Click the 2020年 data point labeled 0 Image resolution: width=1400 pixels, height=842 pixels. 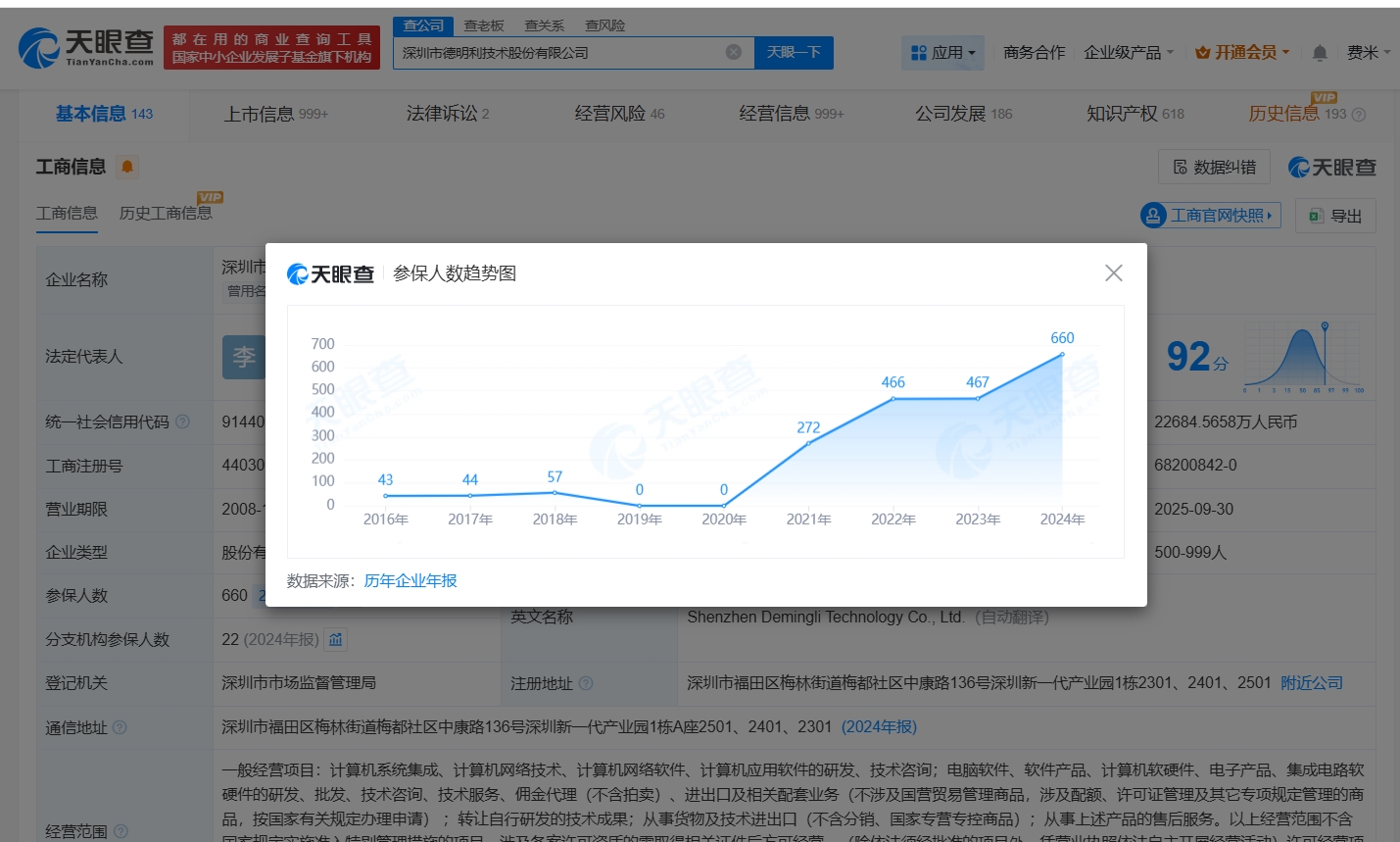click(724, 506)
